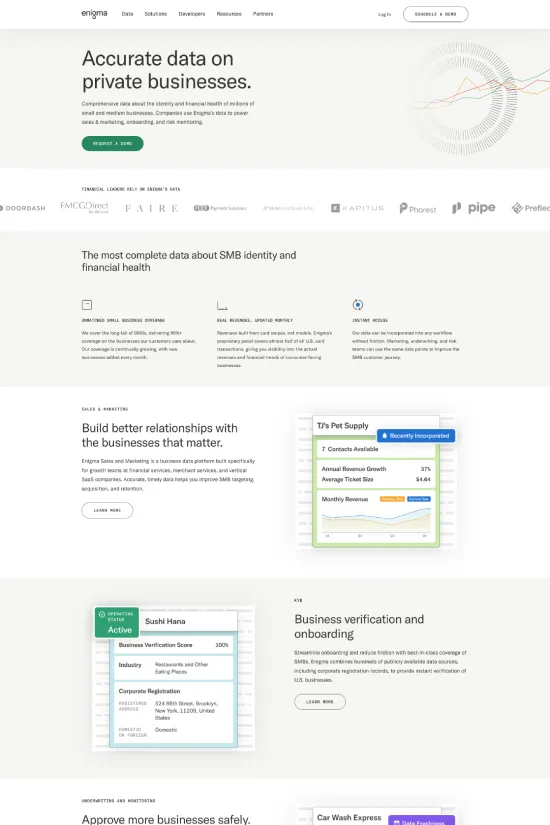Click the Log In link
The width and height of the screenshot is (550, 825).
tap(384, 15)
